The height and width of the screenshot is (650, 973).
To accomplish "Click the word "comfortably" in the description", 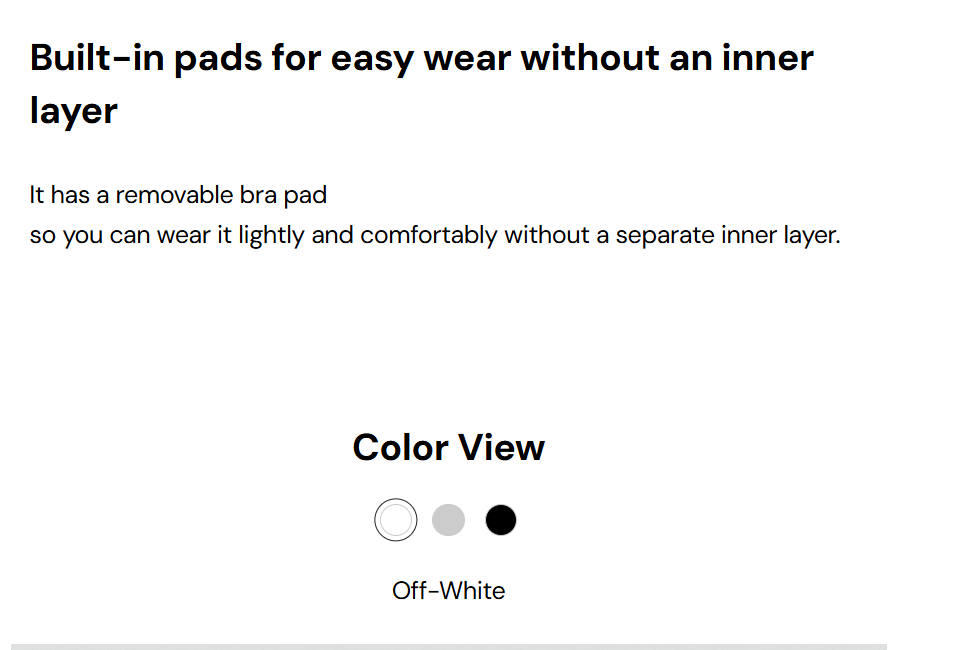I will (429, 235).
